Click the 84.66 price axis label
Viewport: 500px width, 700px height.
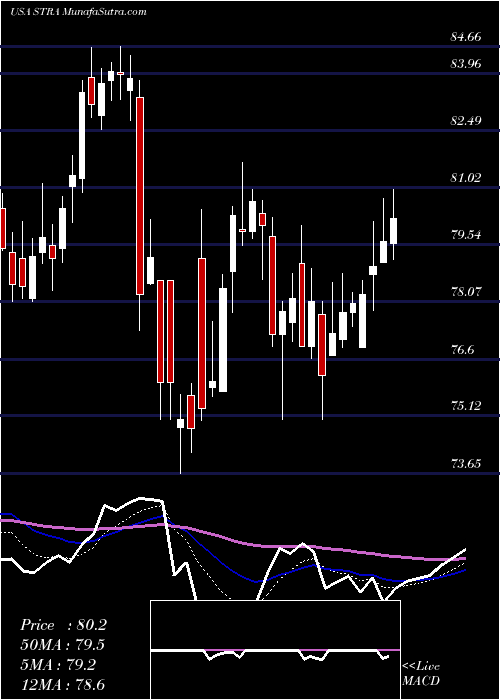466,37
